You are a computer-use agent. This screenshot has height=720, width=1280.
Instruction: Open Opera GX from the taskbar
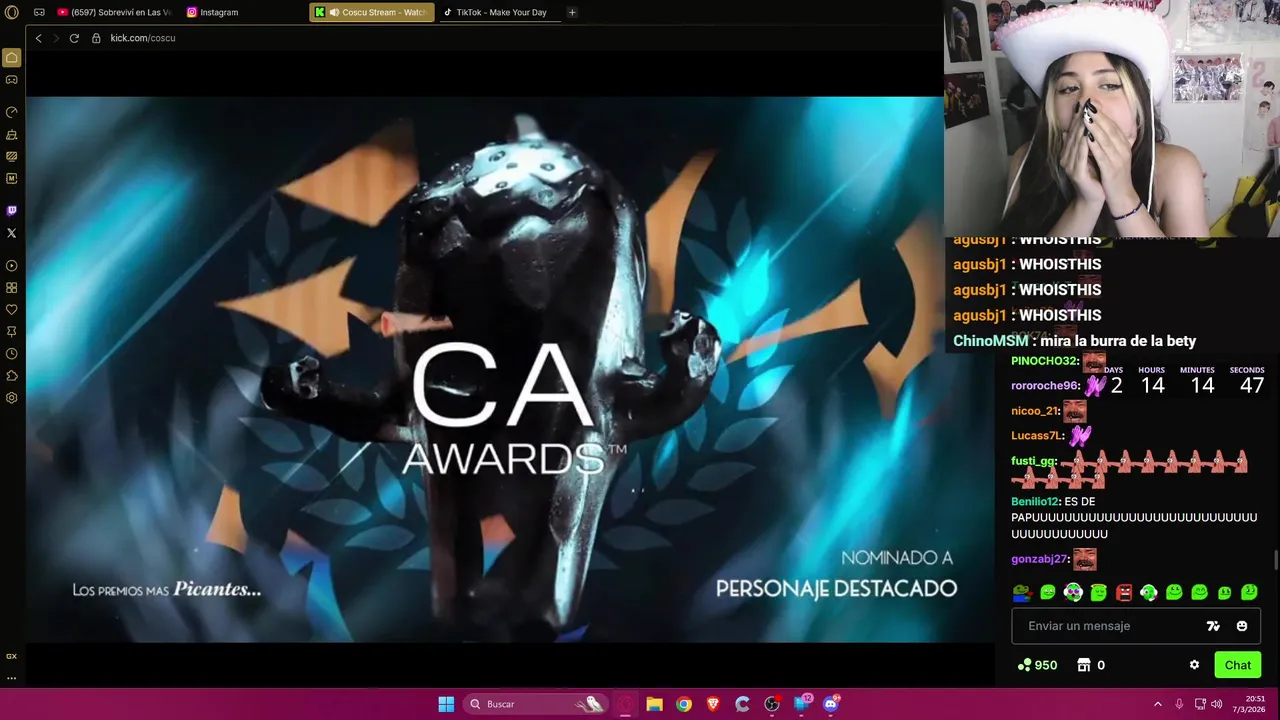pyautogui.click(x=626, y=704)
